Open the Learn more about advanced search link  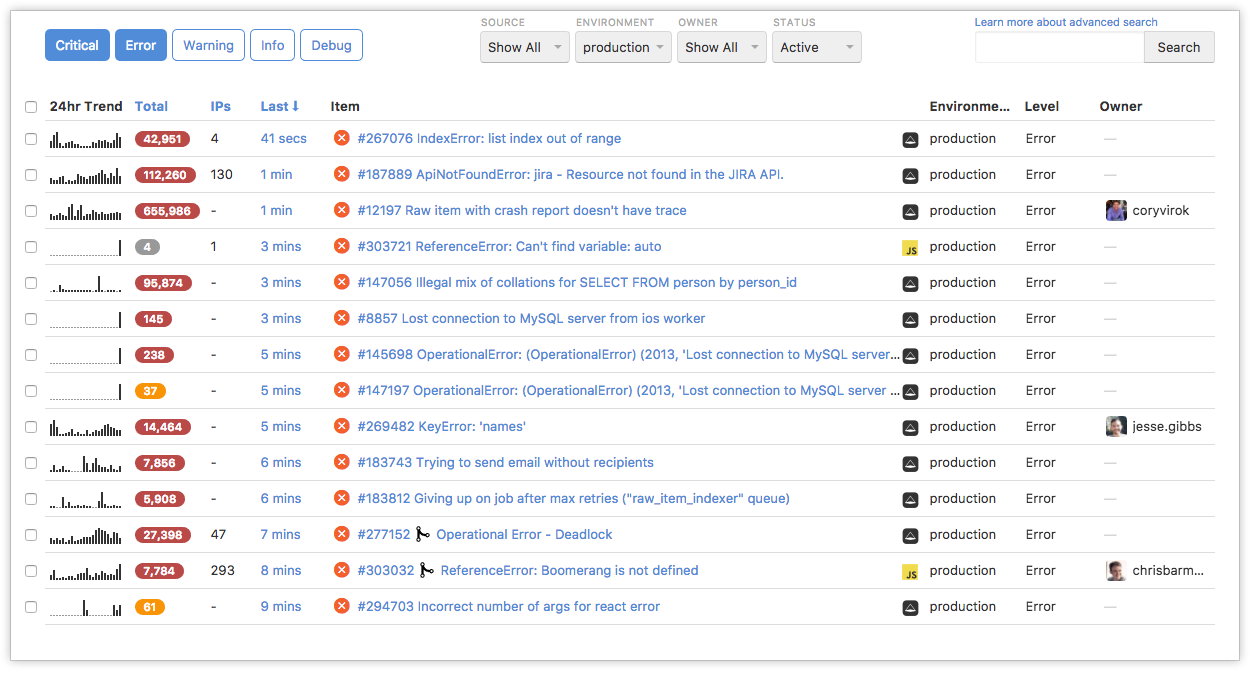click(1066, 22)
